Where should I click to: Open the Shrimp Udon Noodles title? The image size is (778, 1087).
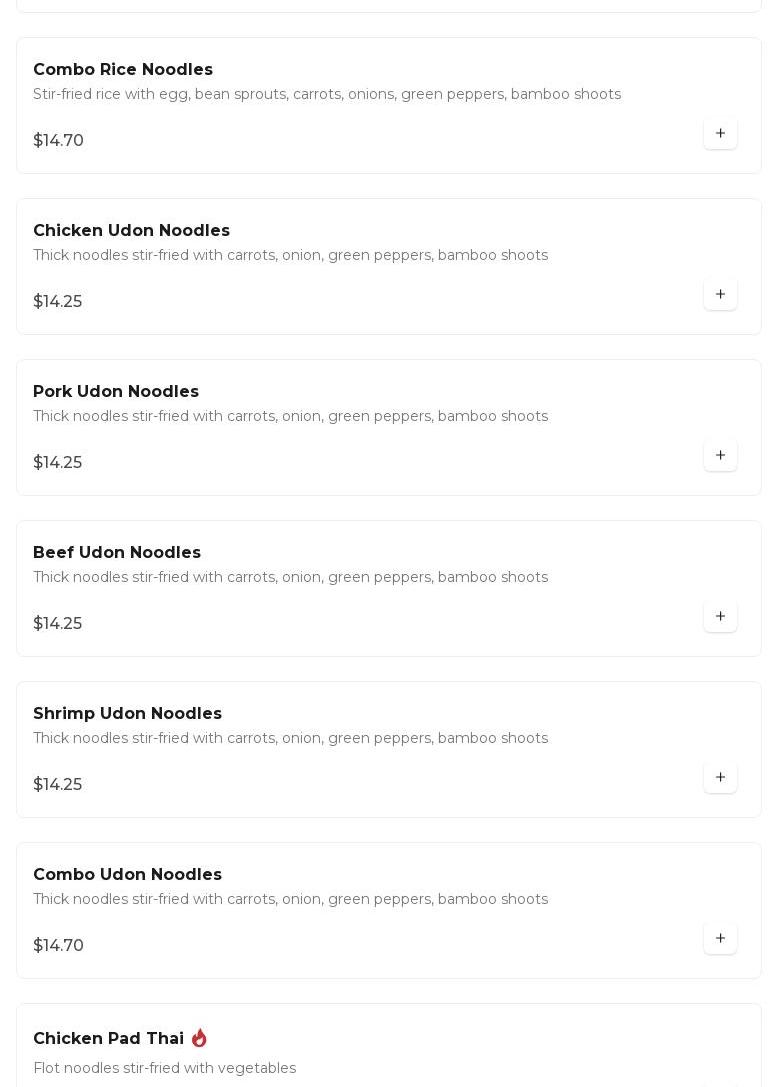pos(128,713)
